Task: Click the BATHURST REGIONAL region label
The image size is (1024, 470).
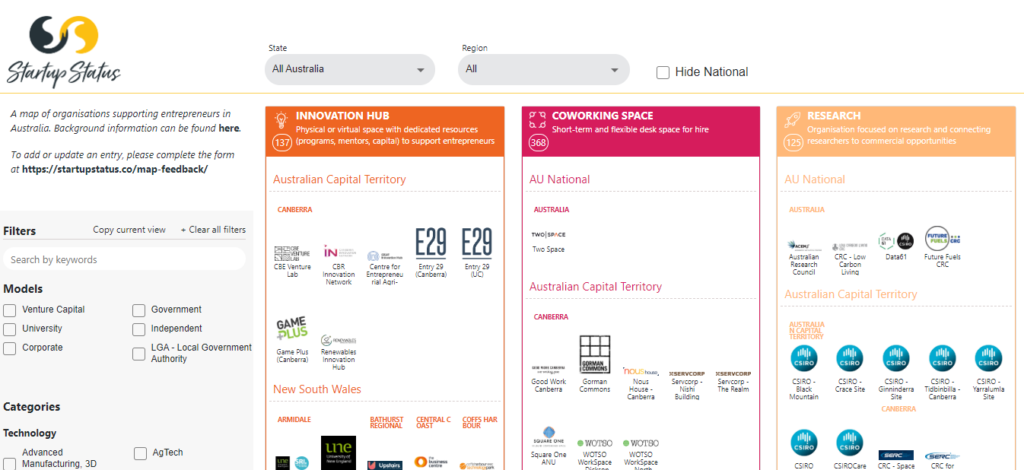Action: pos(387,422)
